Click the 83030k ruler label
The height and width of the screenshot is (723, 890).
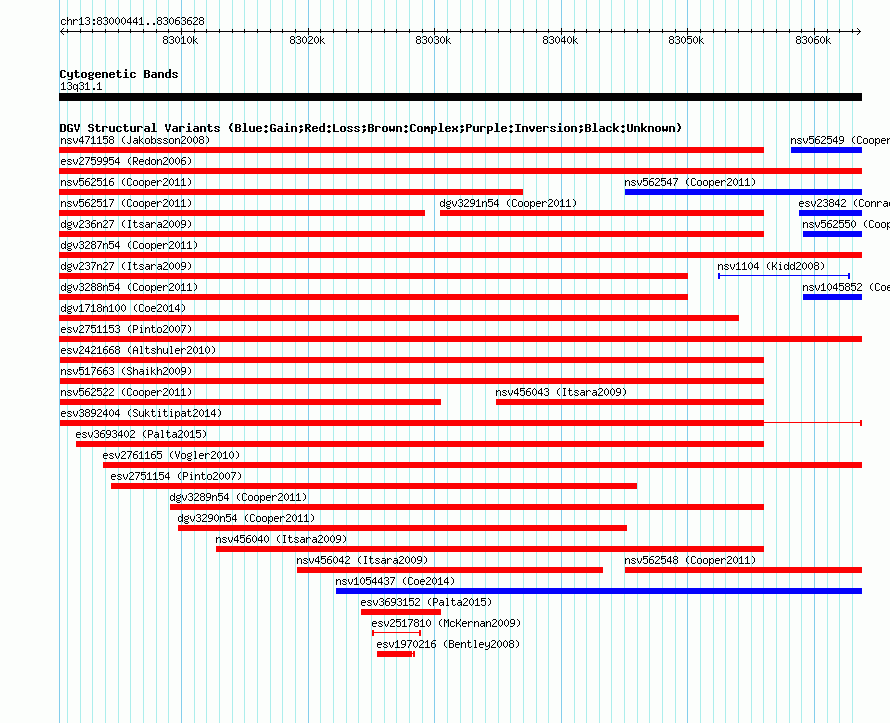433,40
